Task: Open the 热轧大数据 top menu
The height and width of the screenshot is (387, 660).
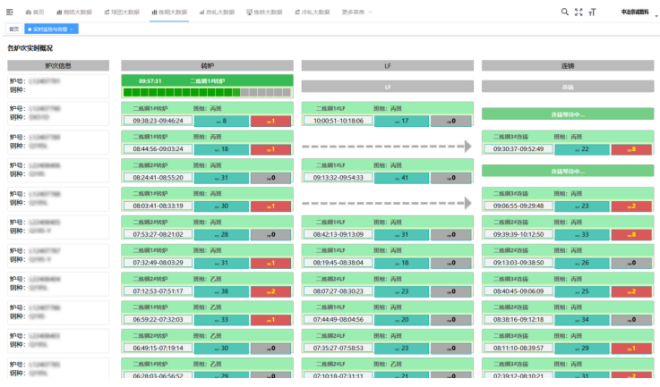Action: pos(217,12)
